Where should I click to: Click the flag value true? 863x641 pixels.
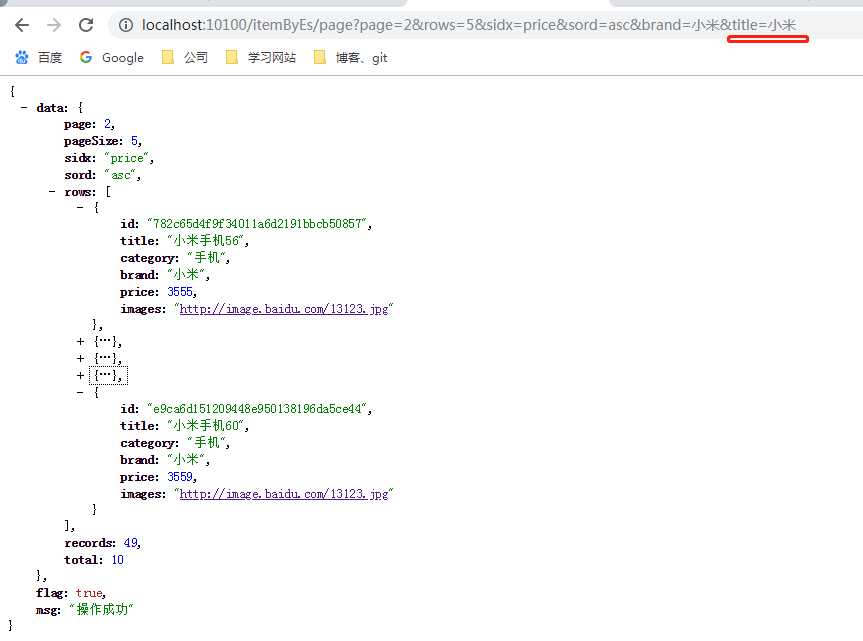pos(89,593)
